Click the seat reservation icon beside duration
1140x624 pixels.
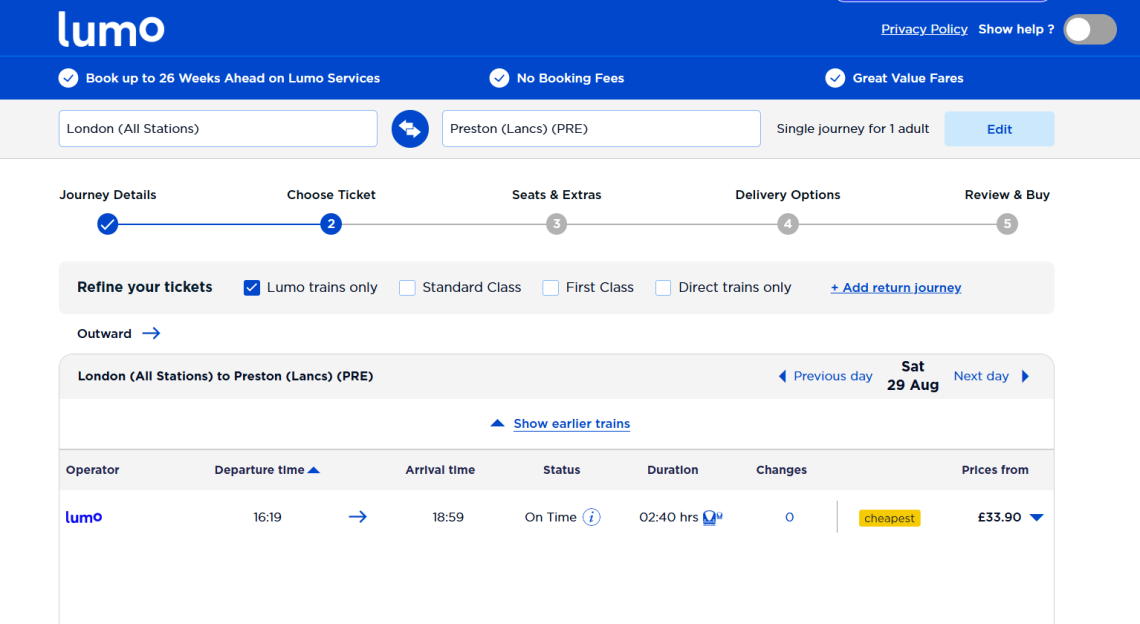[x=712, y=518]
